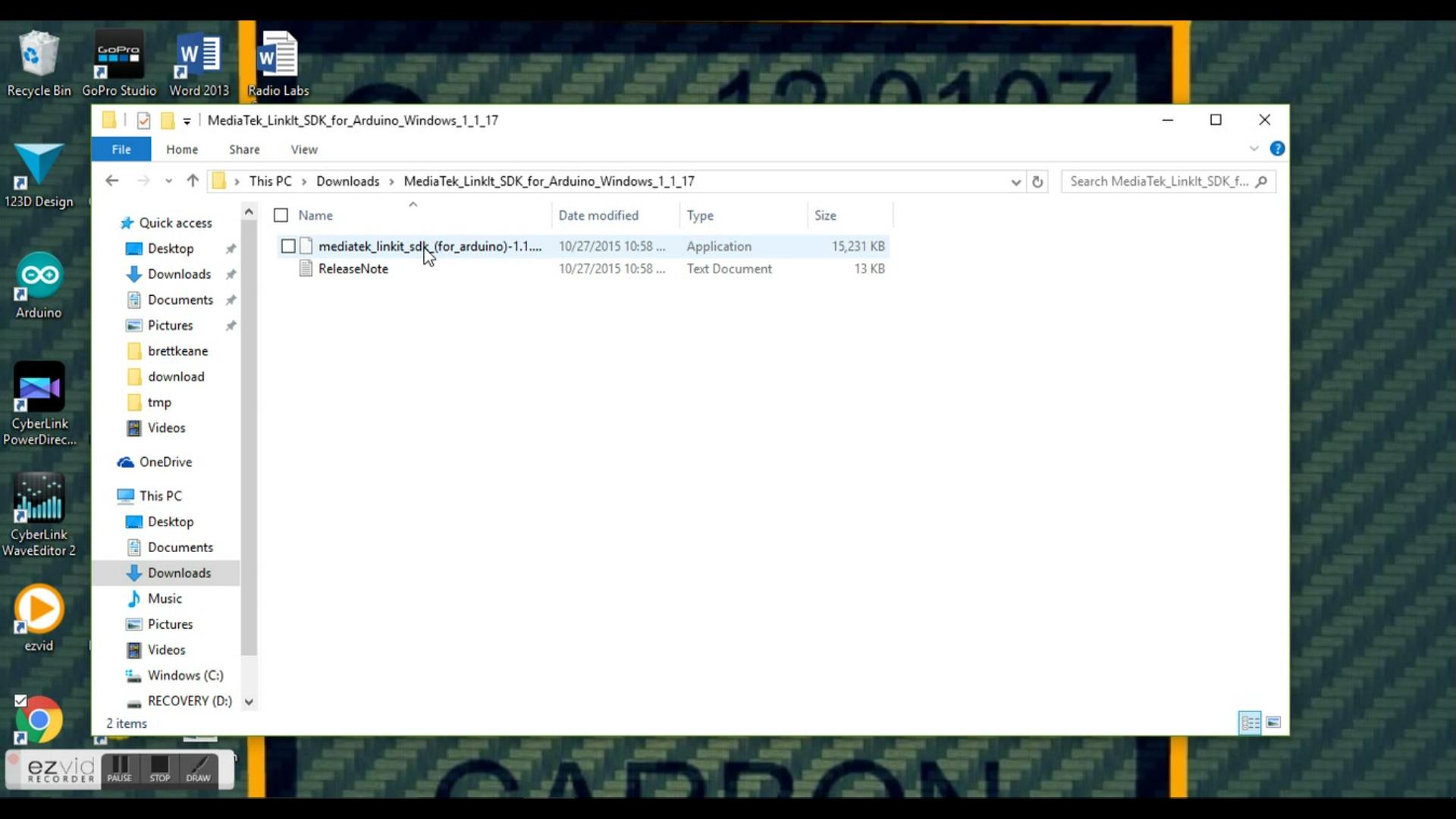The image size is (1456, 819).
Task: Open Explorer help question mark icon
Action: point(1277,149)
